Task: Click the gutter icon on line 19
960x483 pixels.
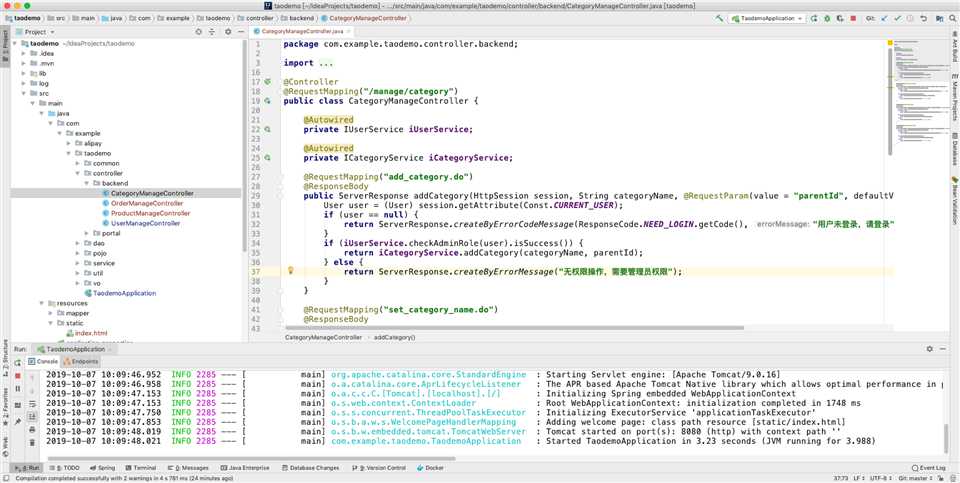Action: tap(268, 101)
